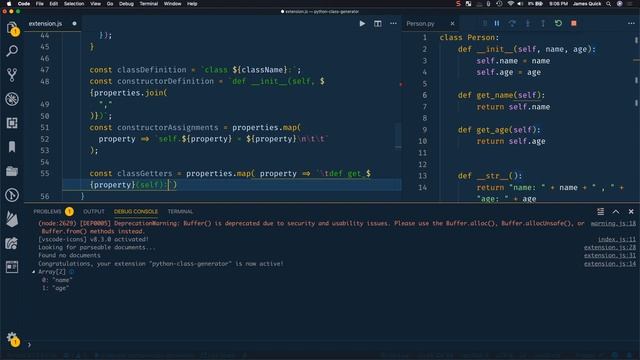Open the image-with-signal icon in activity bar
This screenshot has height=360, width=640.
[12, 243]
